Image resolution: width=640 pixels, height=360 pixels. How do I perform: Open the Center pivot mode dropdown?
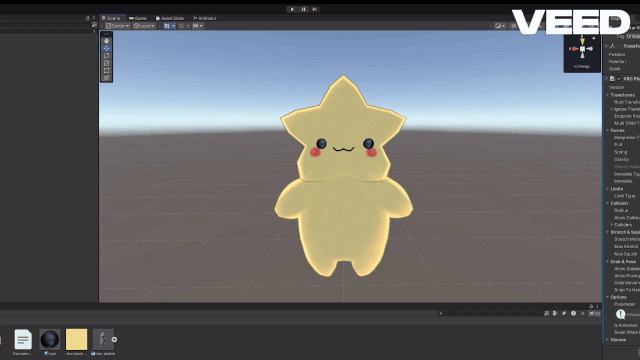pos(118,26)
